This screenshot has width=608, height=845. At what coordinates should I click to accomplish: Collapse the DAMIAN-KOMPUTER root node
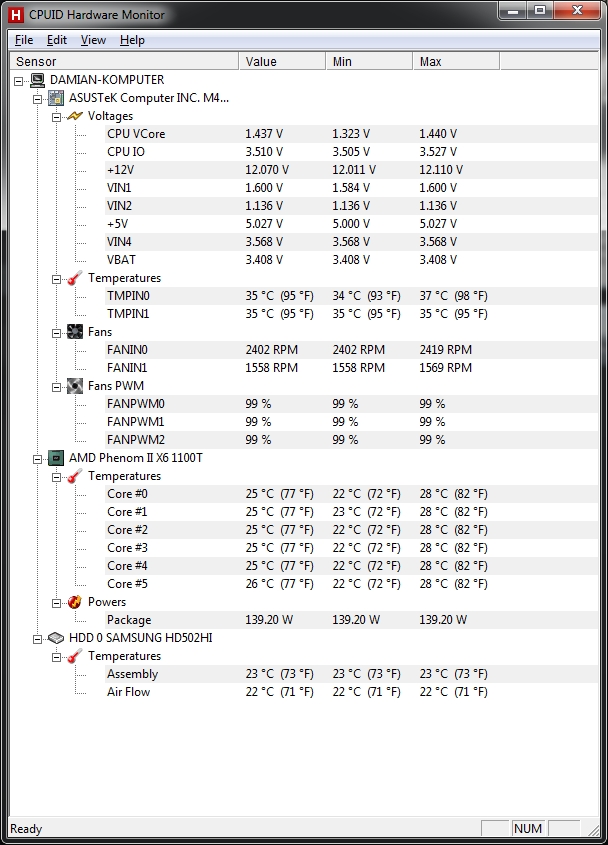coord(18,81)
